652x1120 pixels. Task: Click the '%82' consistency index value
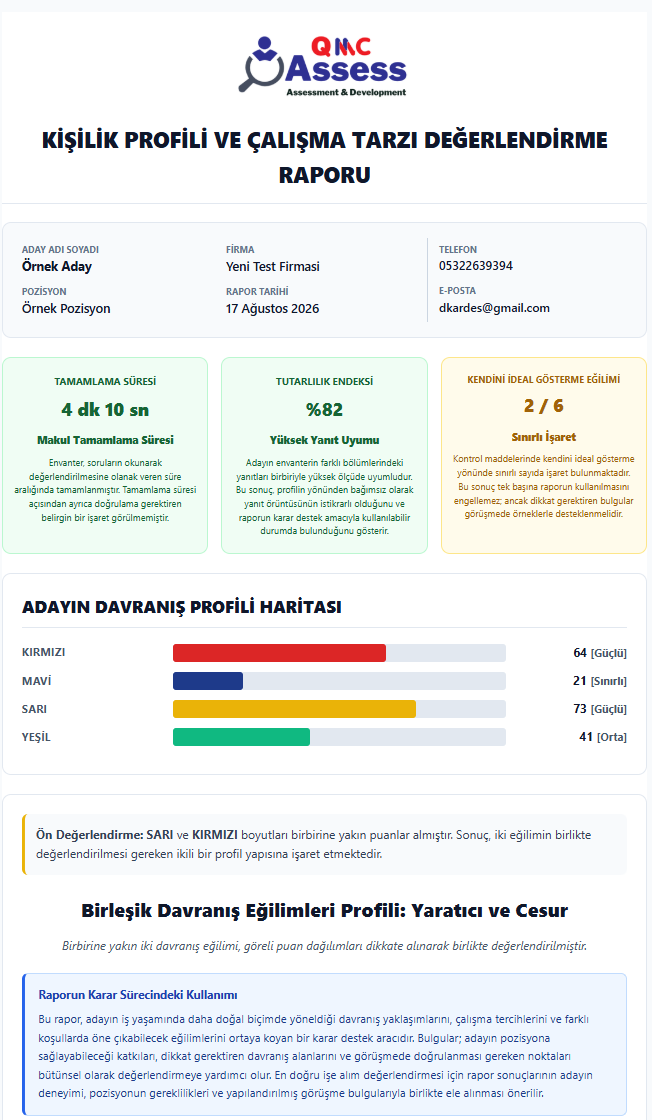point(324,409)
